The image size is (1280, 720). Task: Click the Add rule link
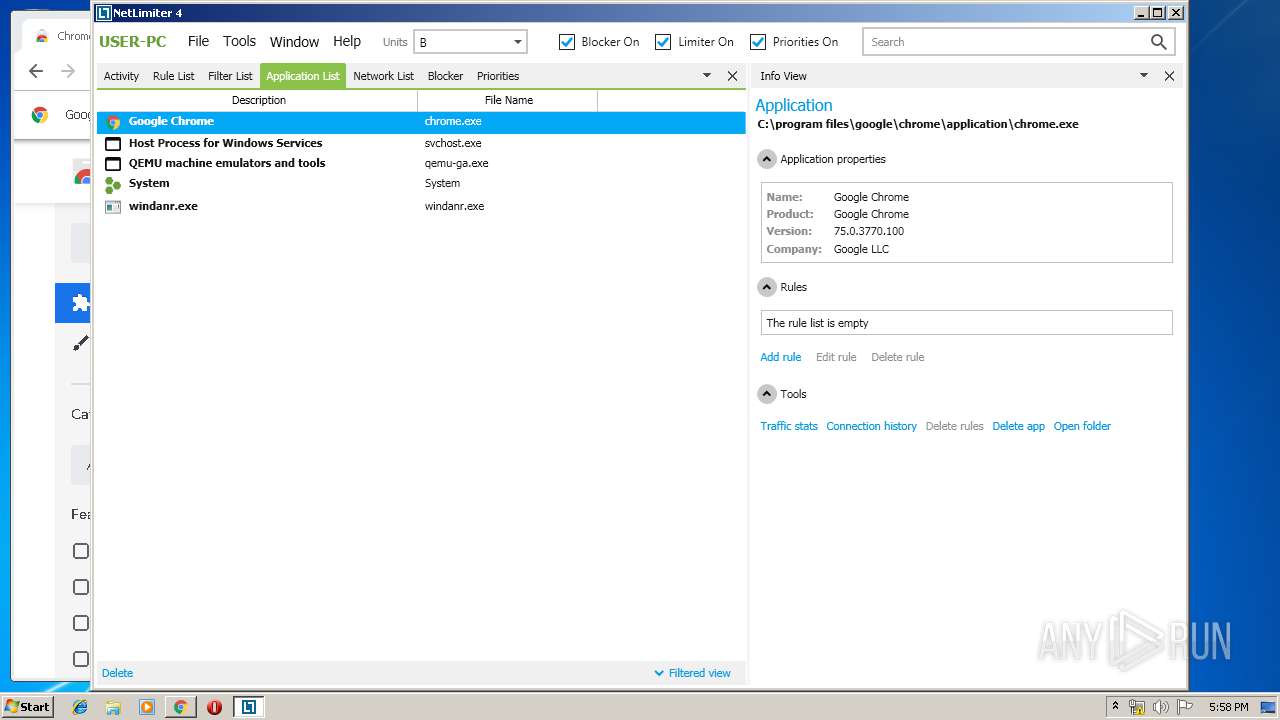coord(781,357)
